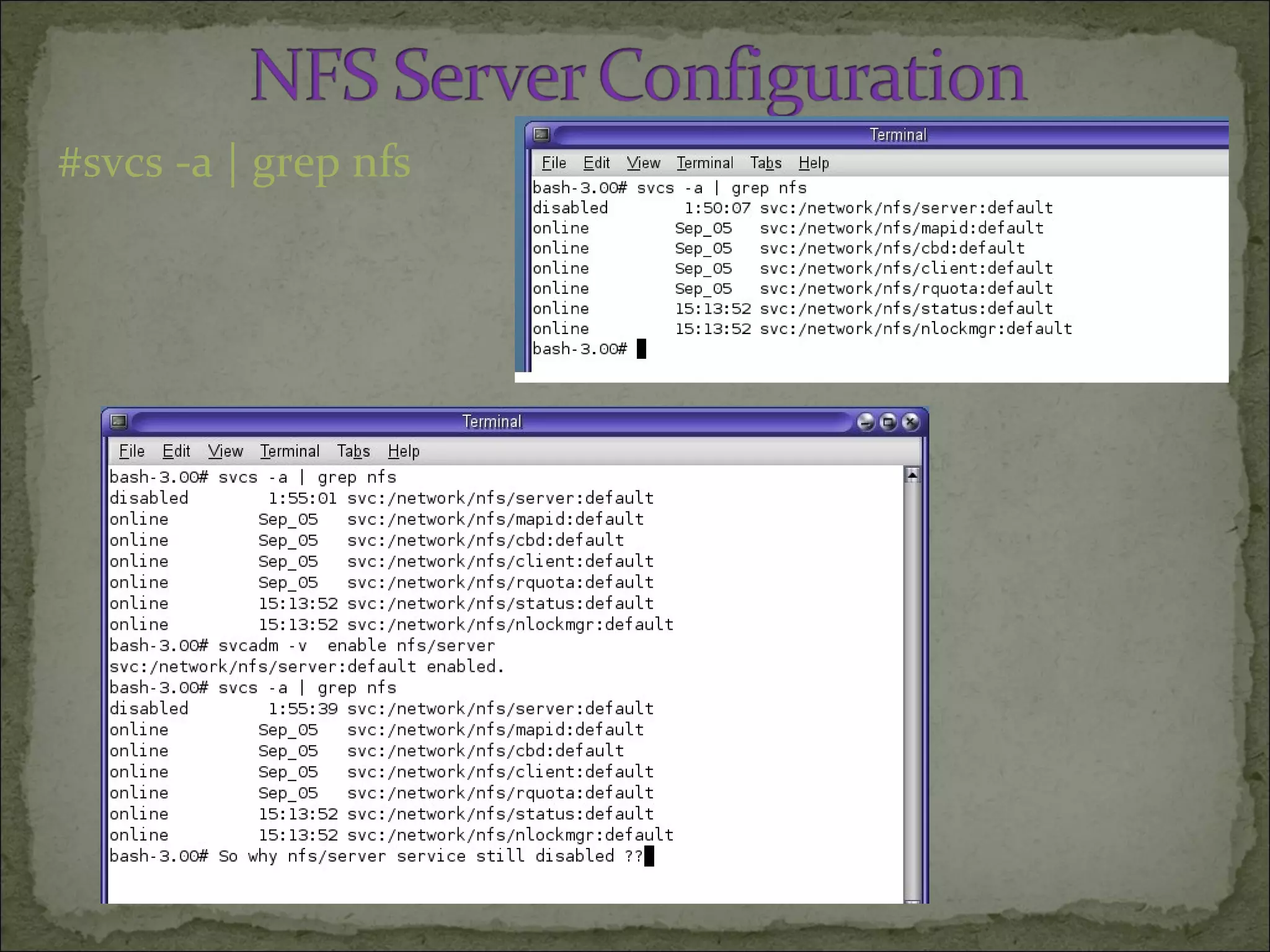The image size is (1270, 952).
Task: Click scrollbar up arrow in lower Terminal
Action: [x=912, y=475]
